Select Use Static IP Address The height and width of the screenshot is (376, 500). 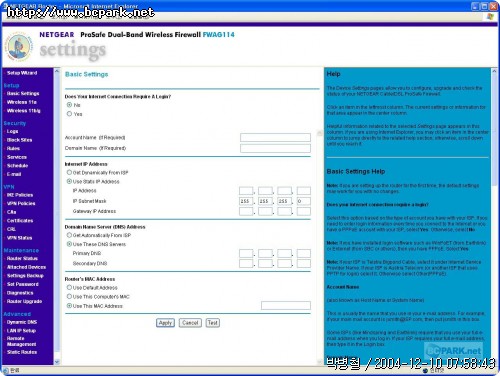pos(69,181)
